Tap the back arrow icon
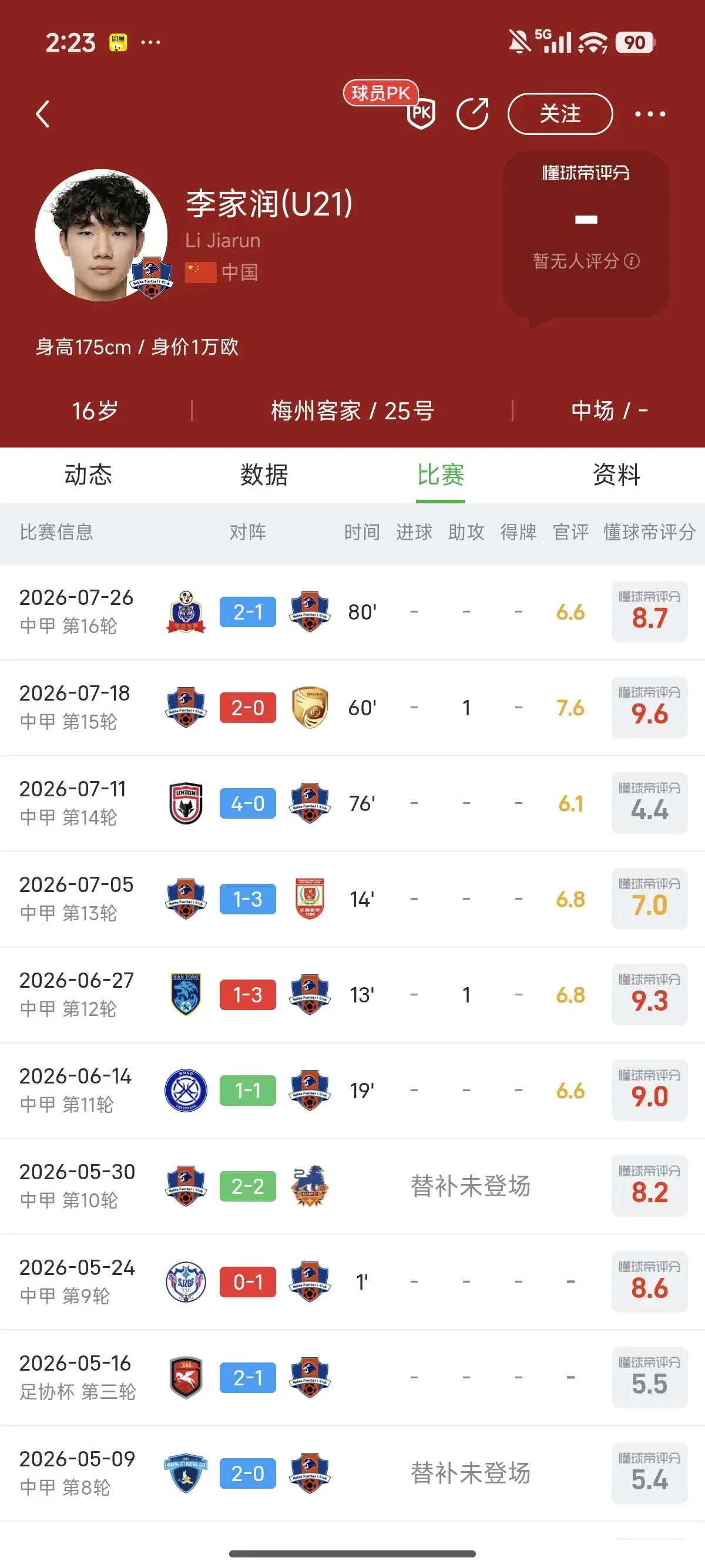Image resolution: width=705 pixels, height=1568 pixels. point(43,114)
